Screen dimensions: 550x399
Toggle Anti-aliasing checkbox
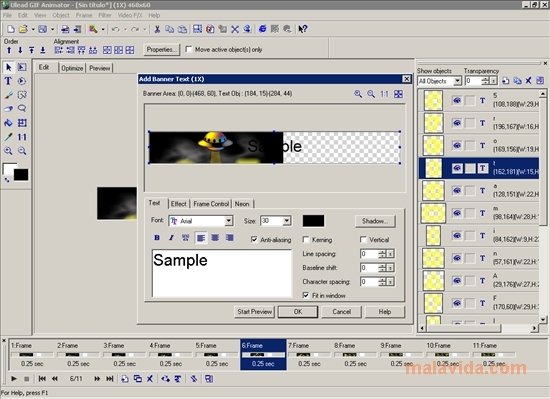(254, 239)
